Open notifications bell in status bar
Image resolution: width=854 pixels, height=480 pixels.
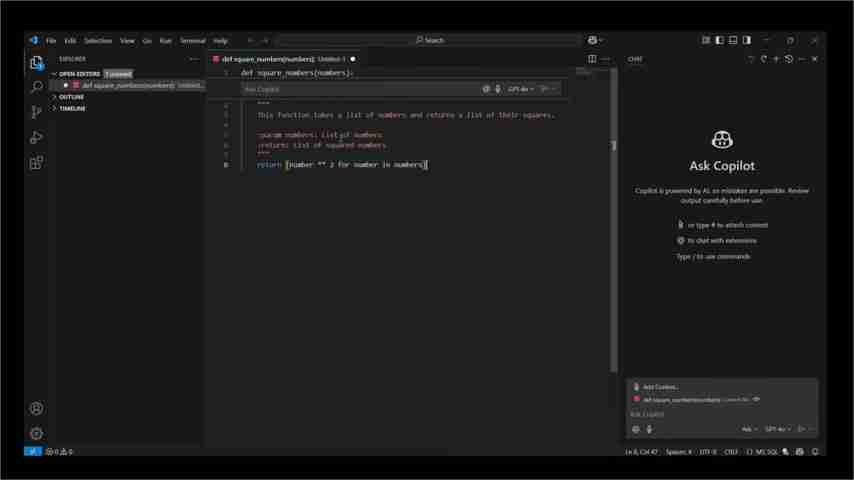pyautogui.click(x=815, y=452)
